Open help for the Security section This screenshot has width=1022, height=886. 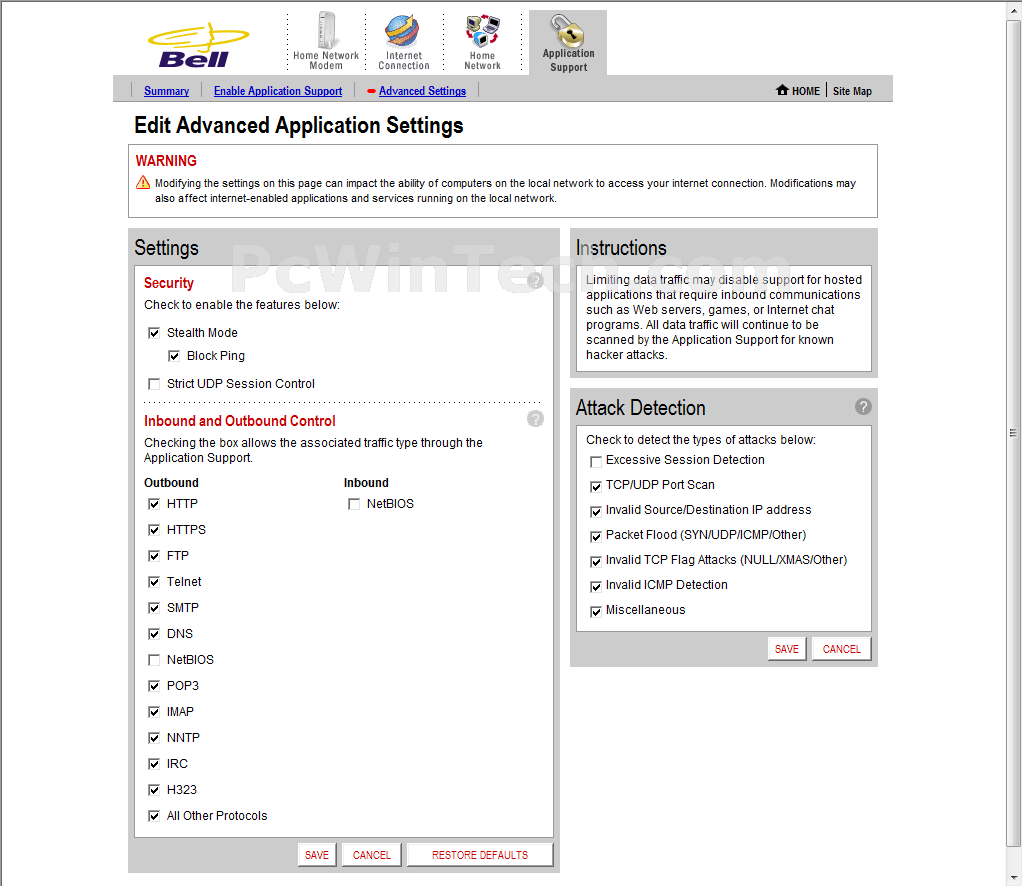point(535,281)
